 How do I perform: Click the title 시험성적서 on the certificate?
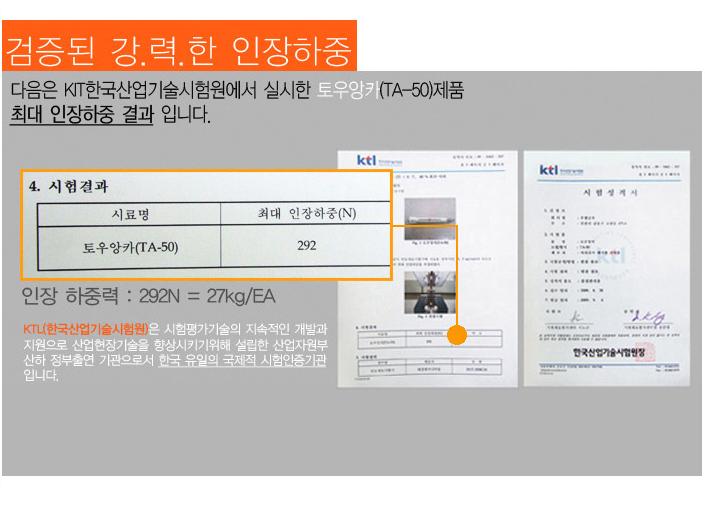[610, 192]
